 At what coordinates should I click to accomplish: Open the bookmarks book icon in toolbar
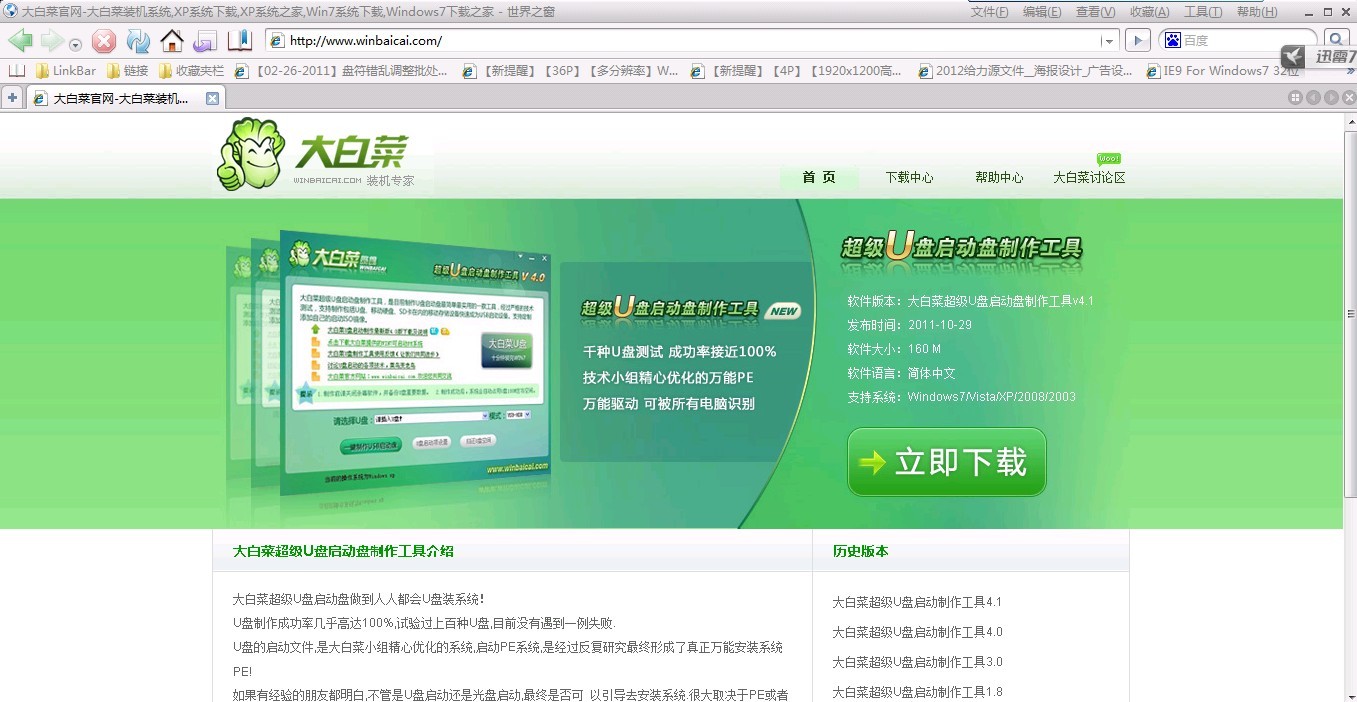[x=240, y=41]
